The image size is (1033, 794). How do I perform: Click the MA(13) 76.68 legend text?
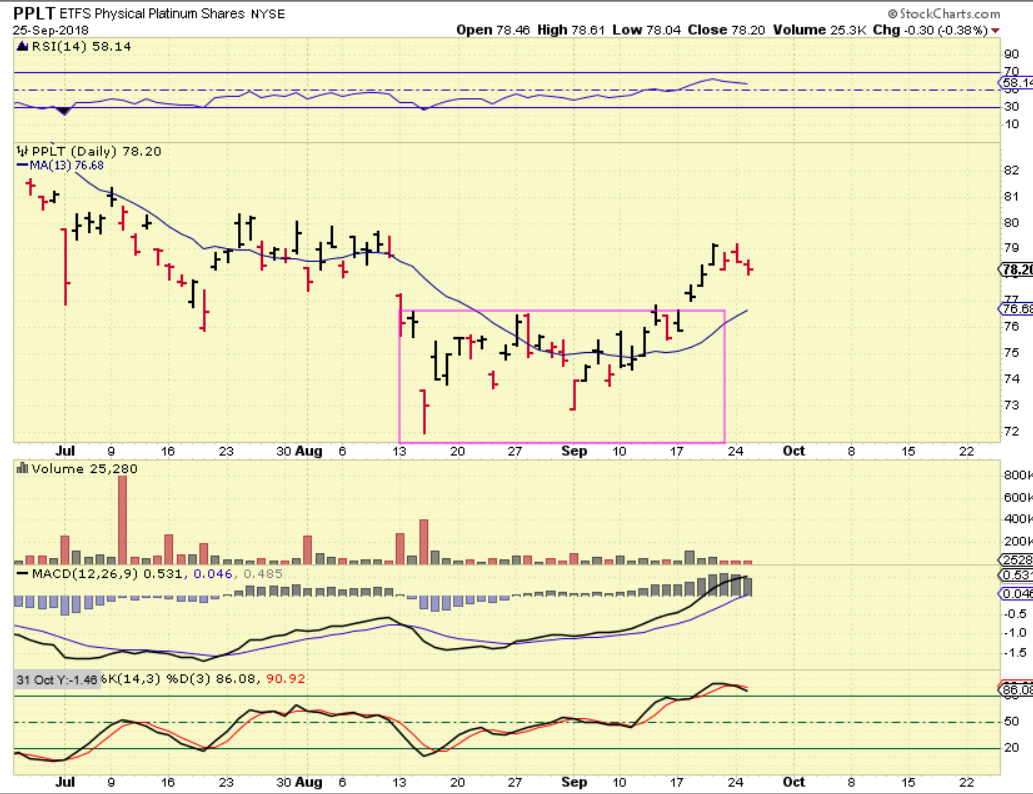coord(67,165)
